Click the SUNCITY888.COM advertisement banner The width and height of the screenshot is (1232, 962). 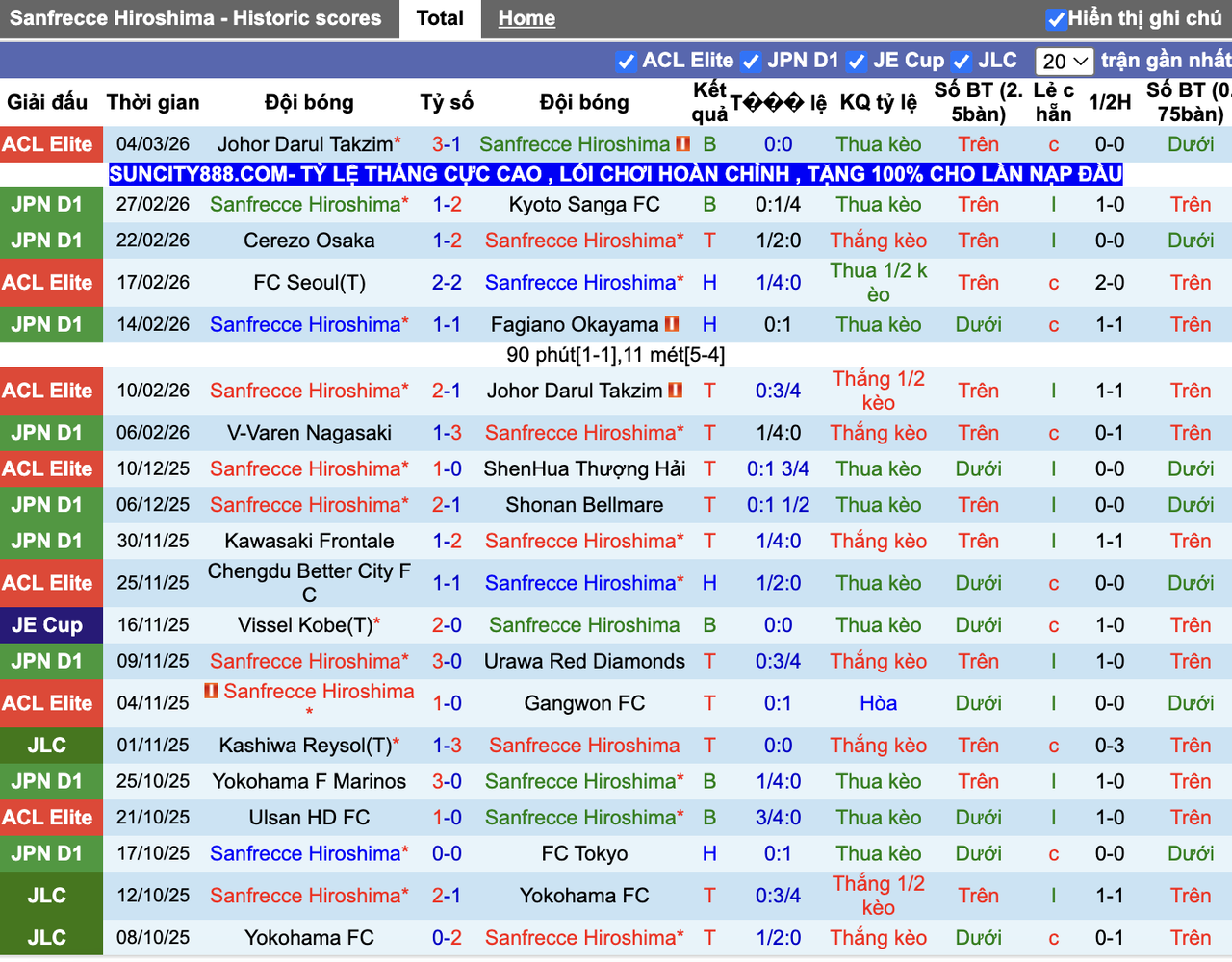click(615, 174)
